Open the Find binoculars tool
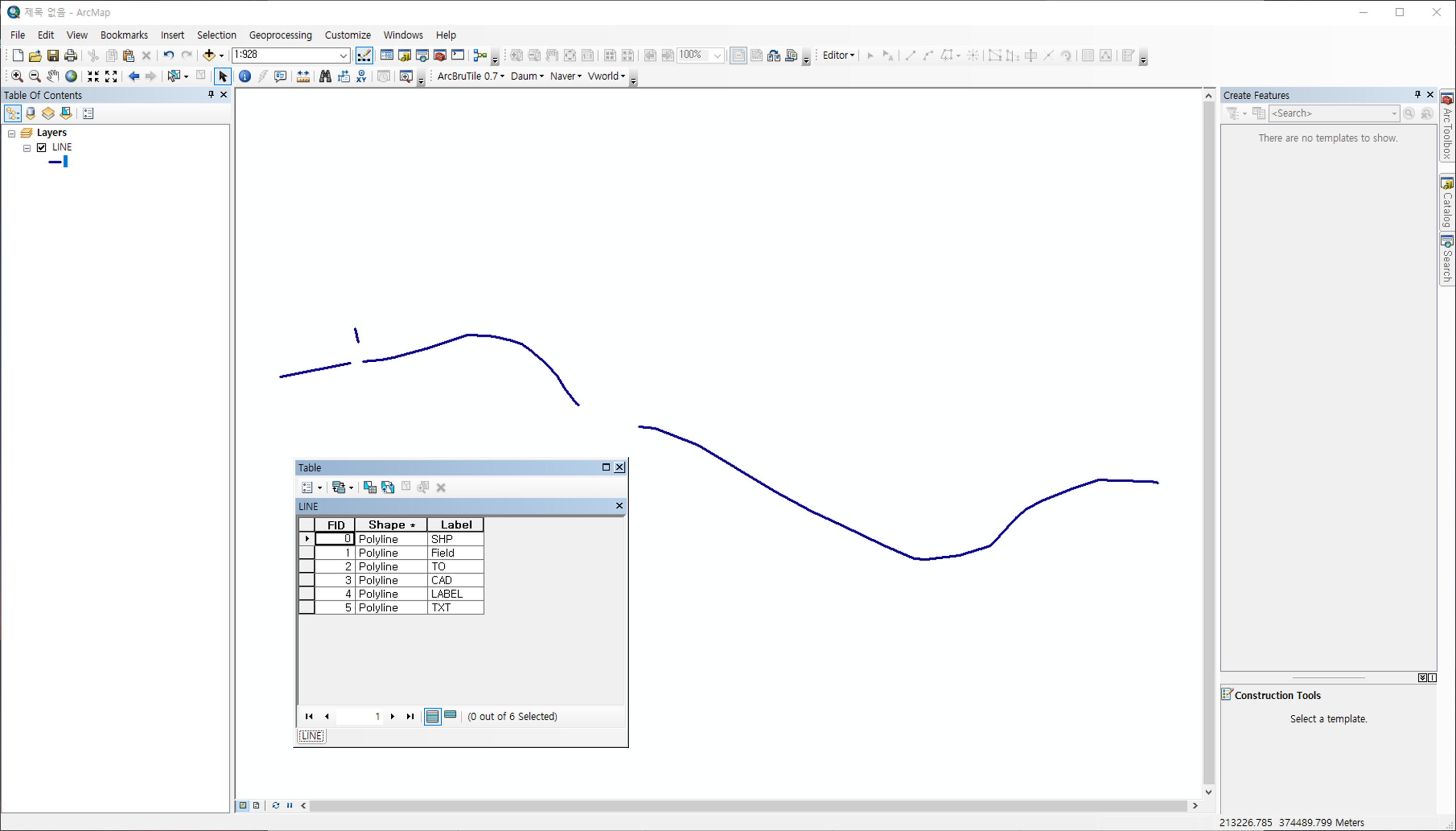 click(x=325, y=77)
